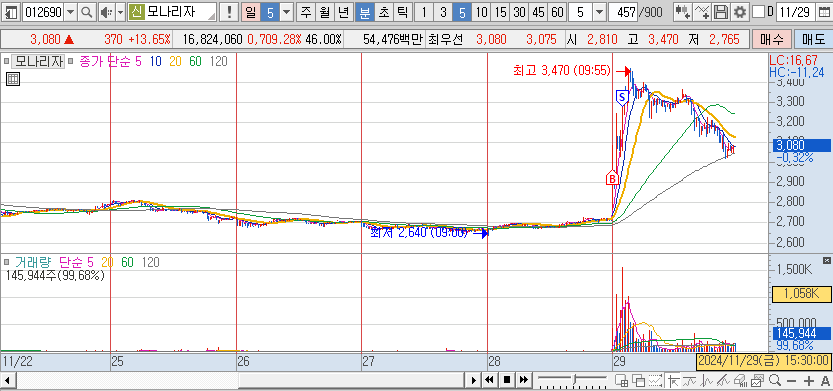
Task: Add a candlestick chart element
Action: (x=683, y=12)
